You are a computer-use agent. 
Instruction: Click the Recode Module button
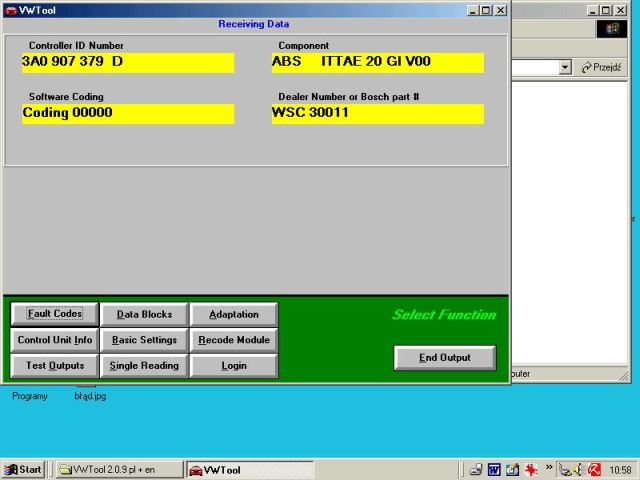pyautogui.click(x=234, y=340)
